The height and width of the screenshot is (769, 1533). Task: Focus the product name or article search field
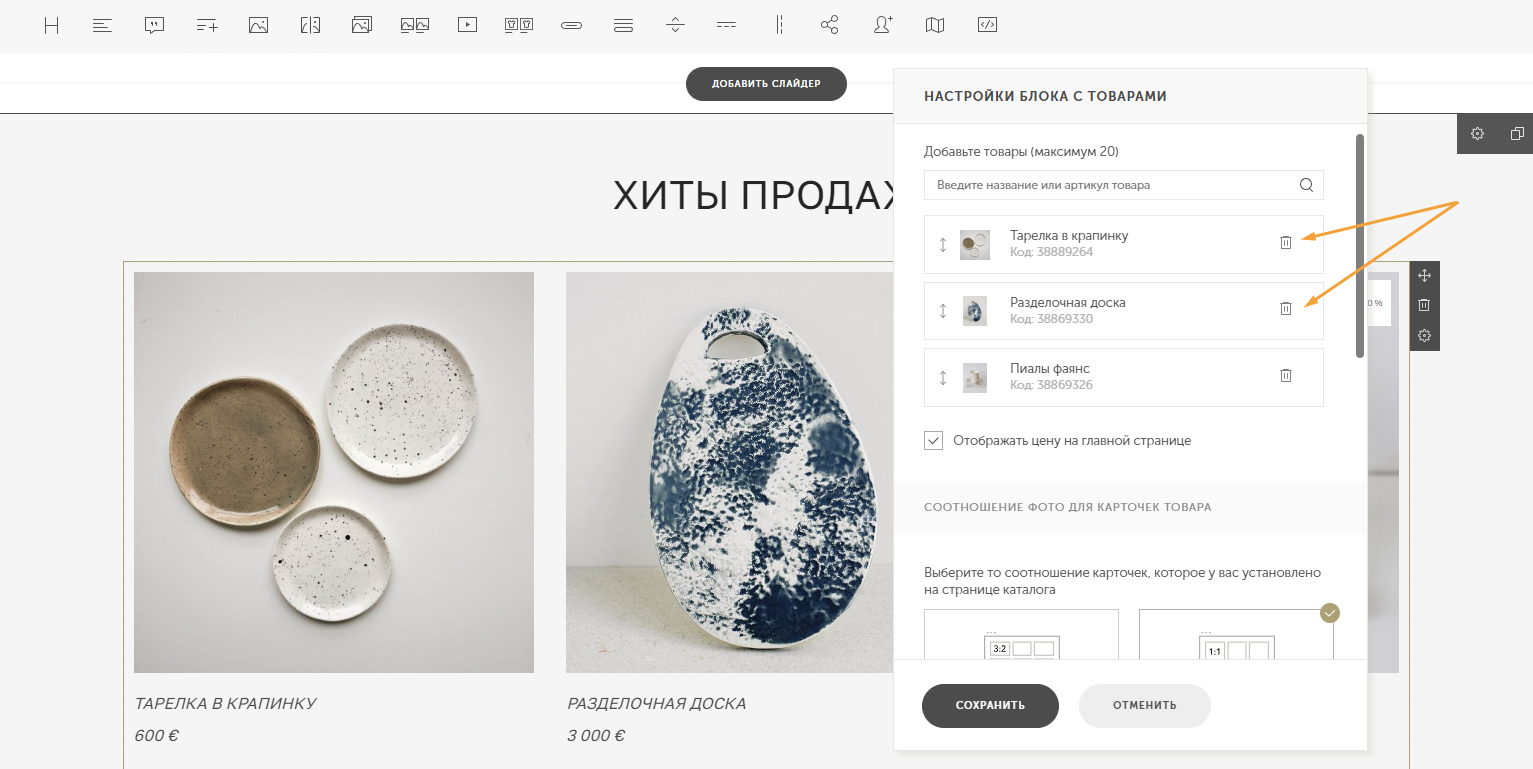coord(1110,185)
